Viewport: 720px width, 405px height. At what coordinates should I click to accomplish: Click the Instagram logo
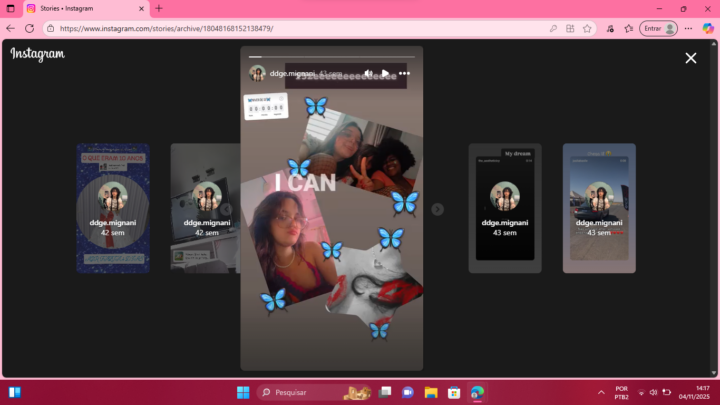(37, 54)
